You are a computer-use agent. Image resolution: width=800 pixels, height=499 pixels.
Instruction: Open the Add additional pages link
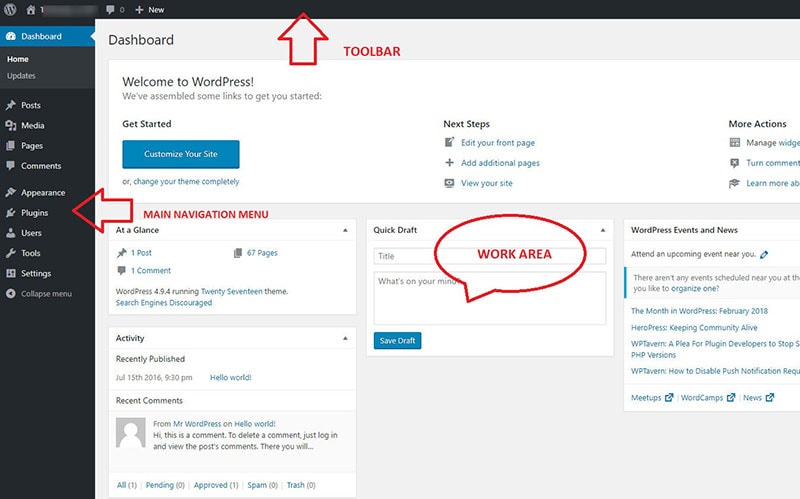[501, 163]
